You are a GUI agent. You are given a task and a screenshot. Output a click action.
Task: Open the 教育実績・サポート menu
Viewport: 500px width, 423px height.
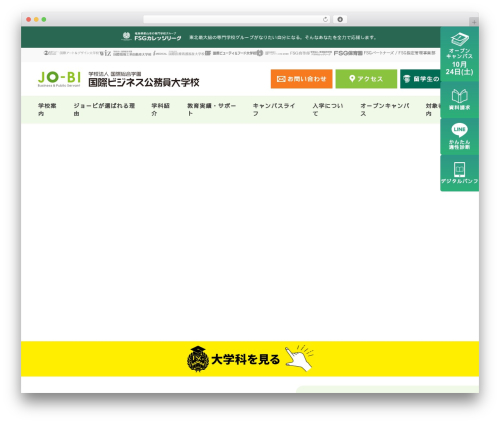211,109
